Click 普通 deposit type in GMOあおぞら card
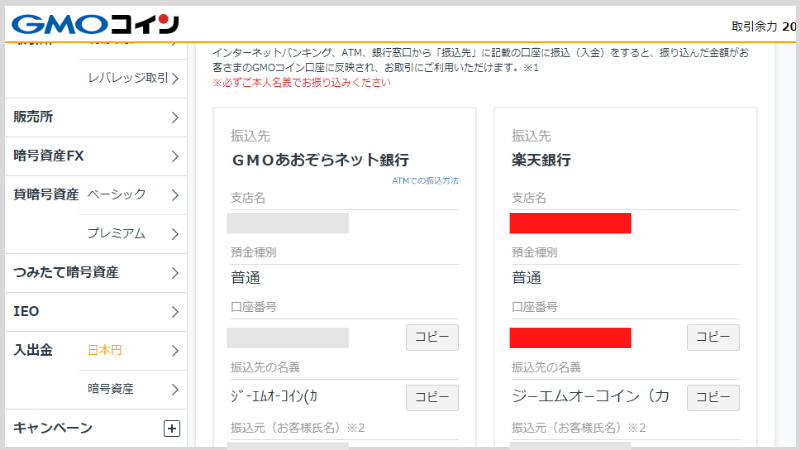 (246, 278)
